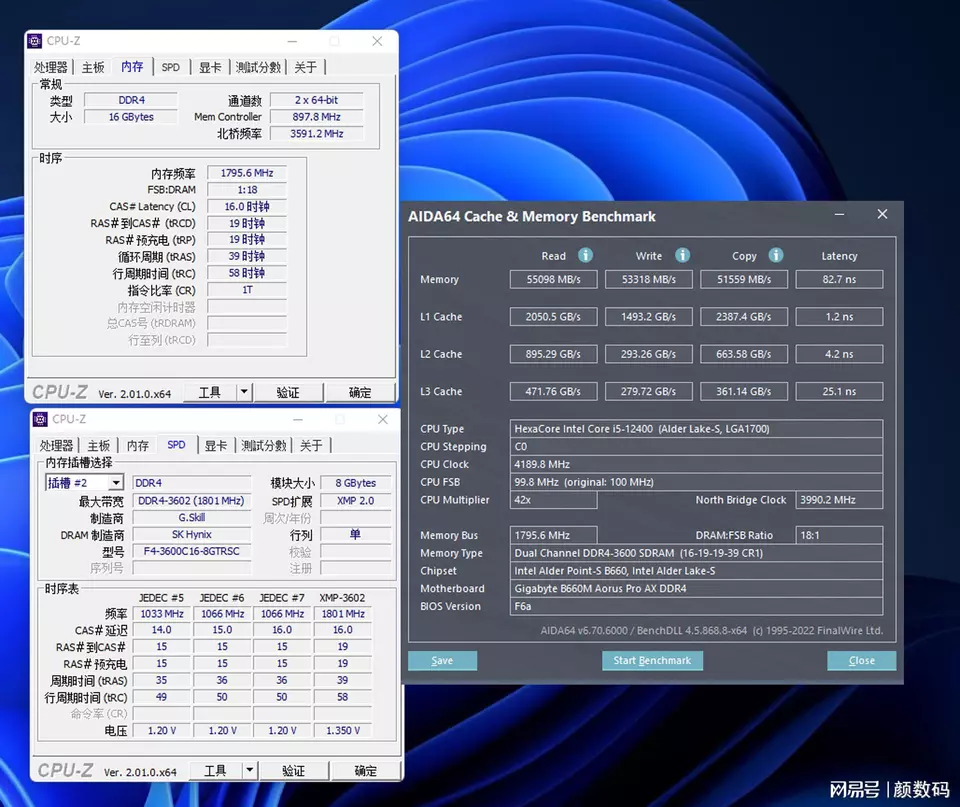Click 制造商 value G.Skill
This screenshot has height=807, width=960.
tap(192, 518)
